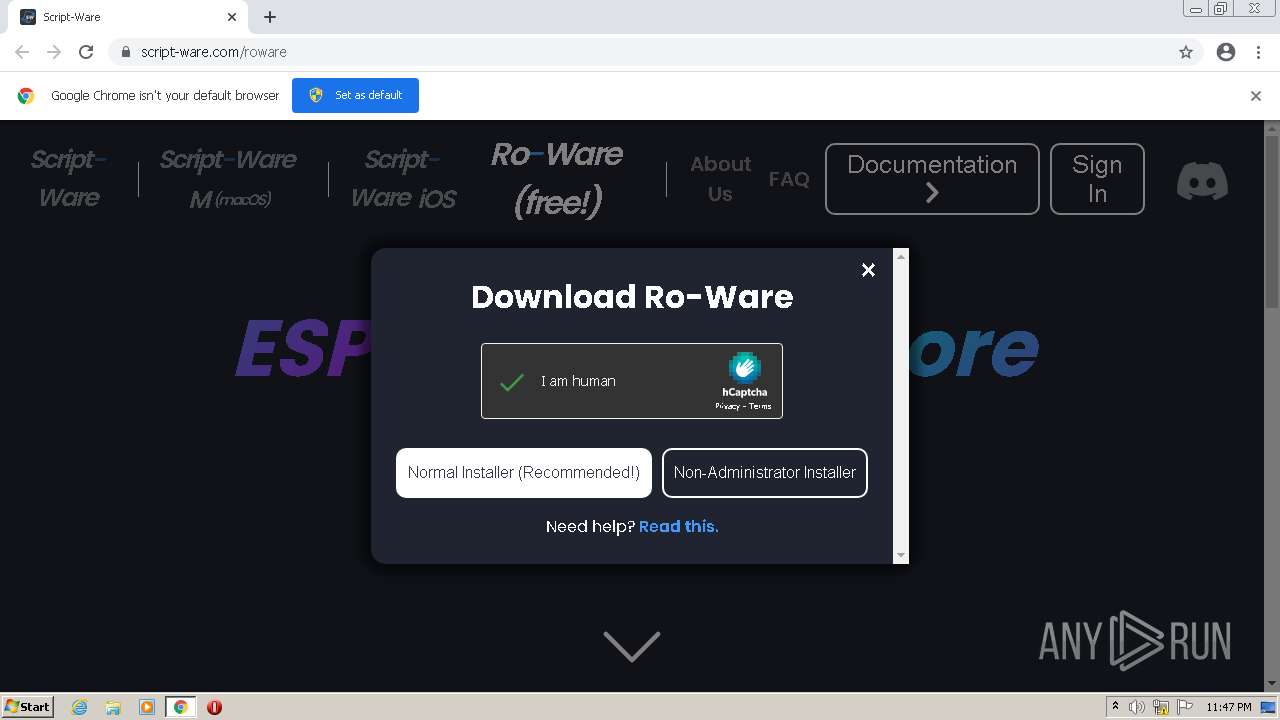Screen dimensions: 1280x720
Task: Open the network tray icon
Action: pyautogui.click(x=1161, y=707)
